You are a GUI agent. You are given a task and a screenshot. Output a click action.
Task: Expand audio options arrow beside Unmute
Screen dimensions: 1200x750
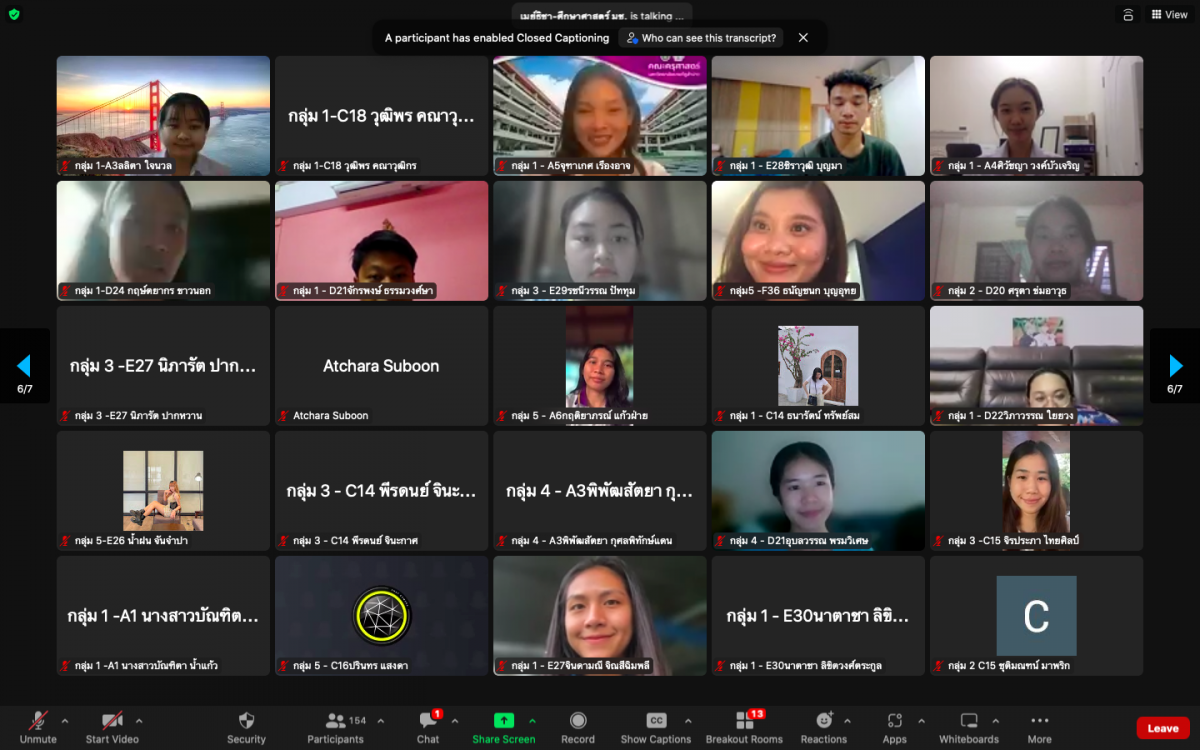click(65, 720)
